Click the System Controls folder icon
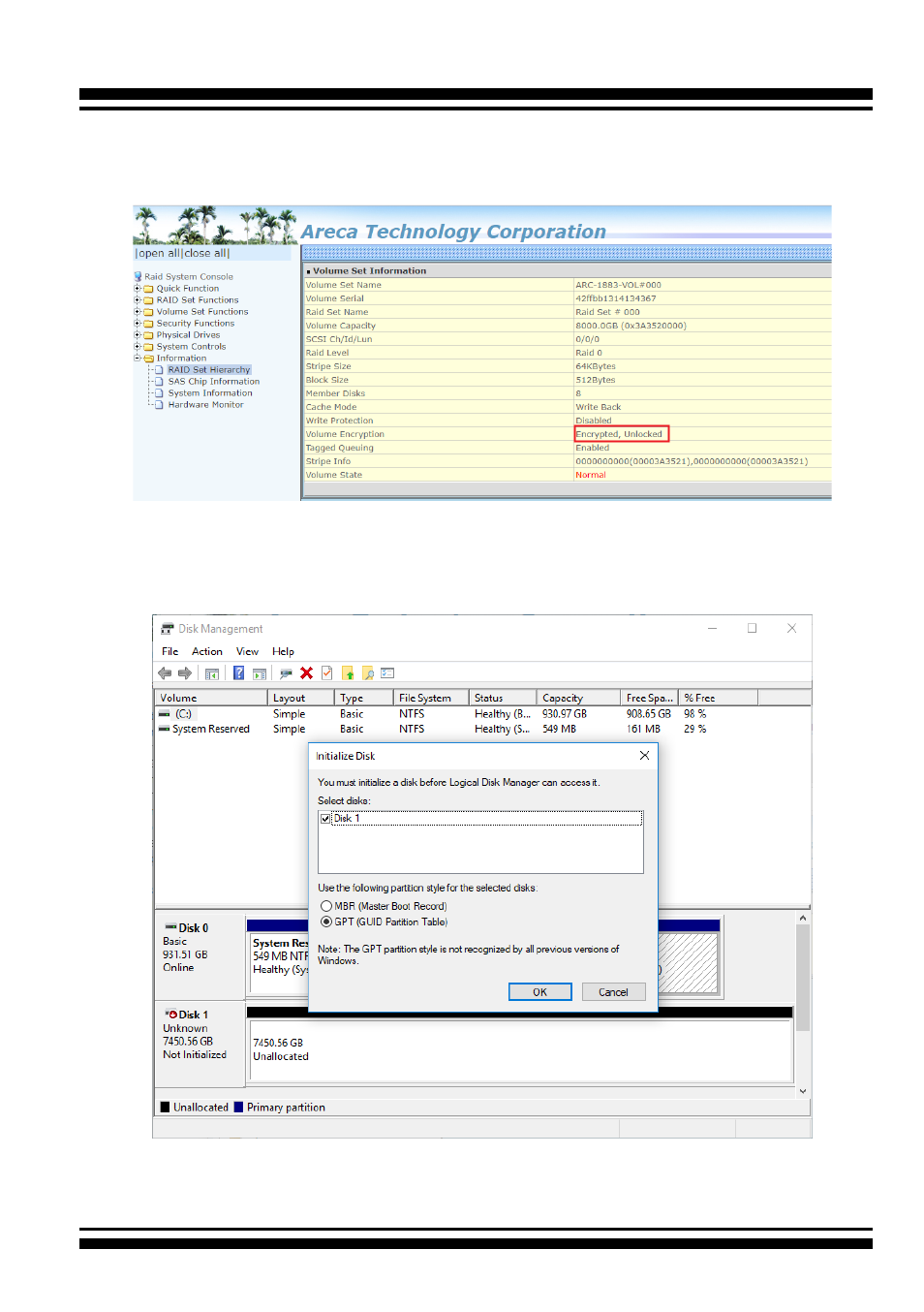This screenshot has width=924, height=1312. pos(149,347)
